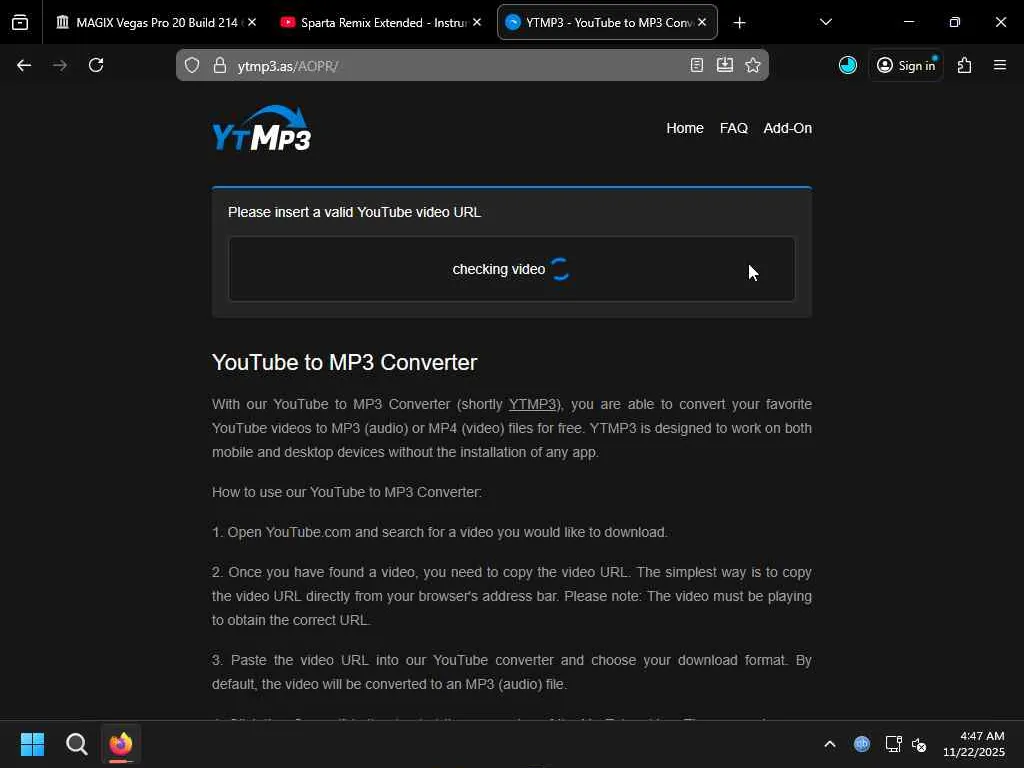Screen dimensions: 1024x768
Task: Click the text 'How to use our YouTube to MP3 Converter:'
Action: point(347,492)
